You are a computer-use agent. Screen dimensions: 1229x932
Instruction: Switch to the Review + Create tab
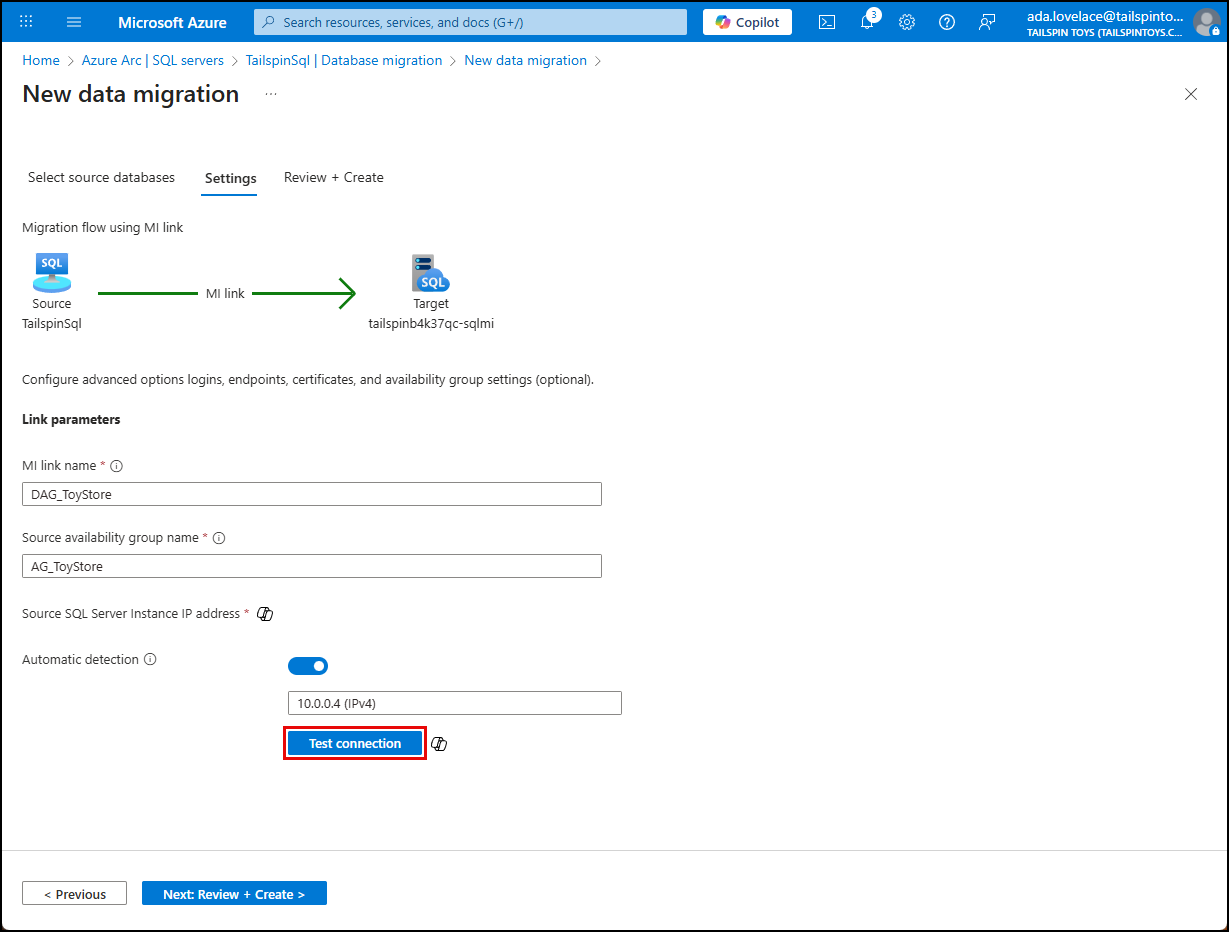coord(333,177)
